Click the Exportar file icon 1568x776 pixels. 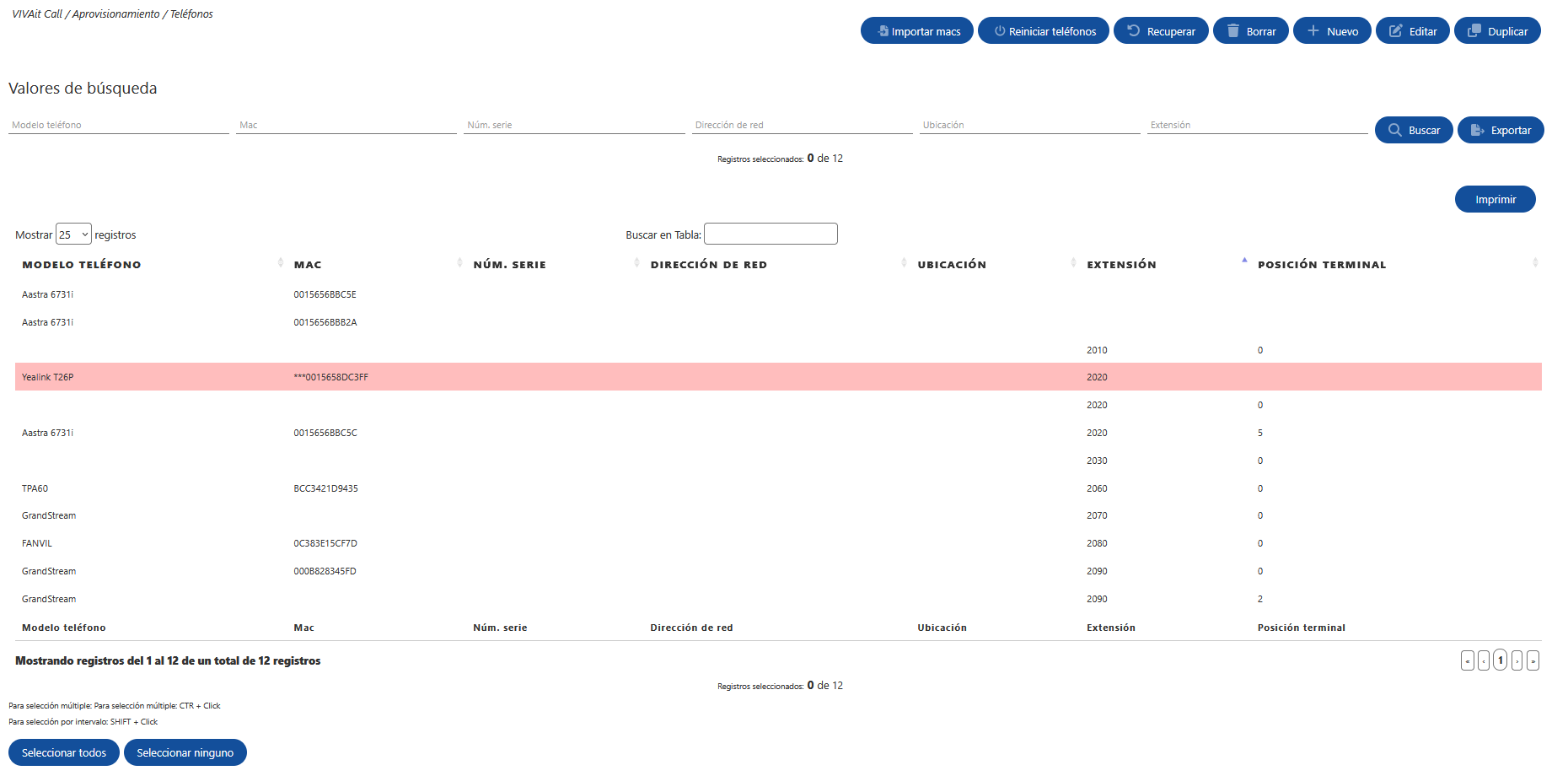pyautogui.click(x=1477, y=130)
